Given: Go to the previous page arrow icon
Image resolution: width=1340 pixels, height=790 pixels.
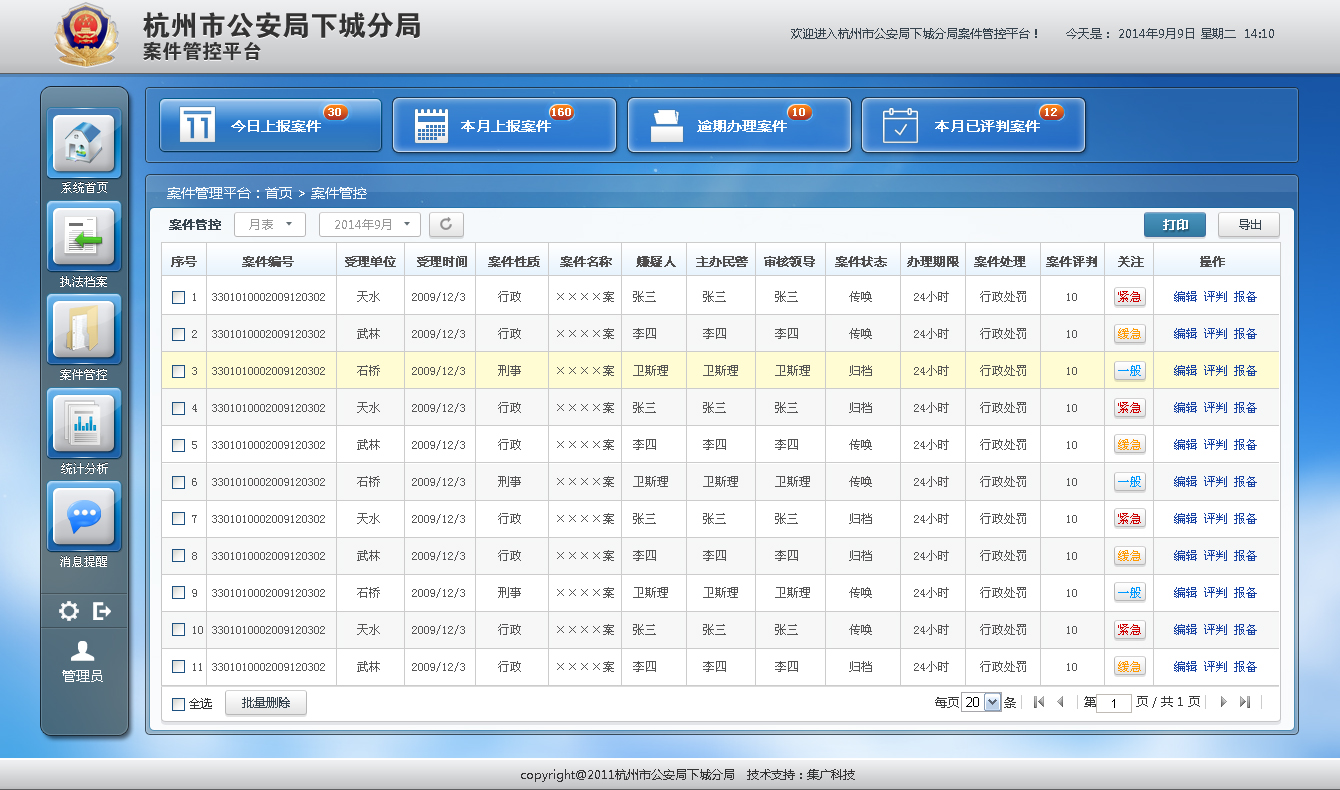Looking at the screenshot, I should [x=1060, y=702].
